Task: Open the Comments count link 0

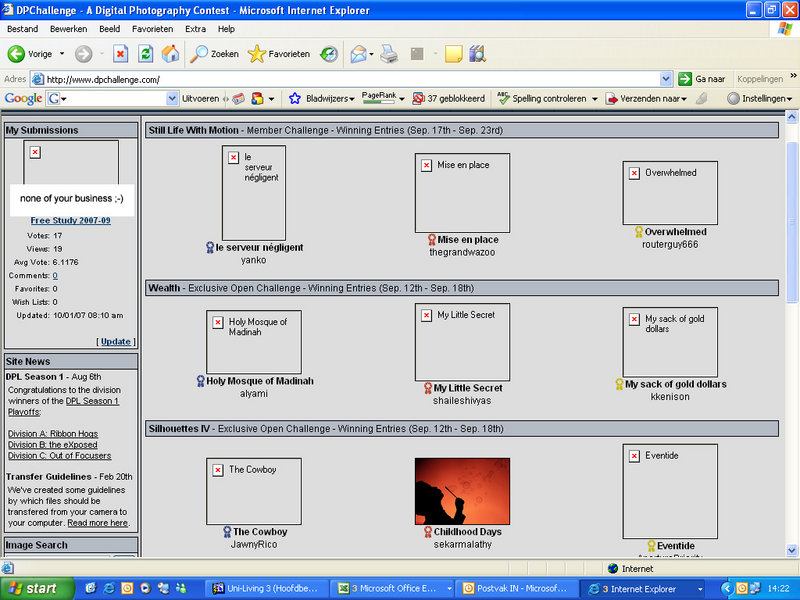Action: pos(55,276)
